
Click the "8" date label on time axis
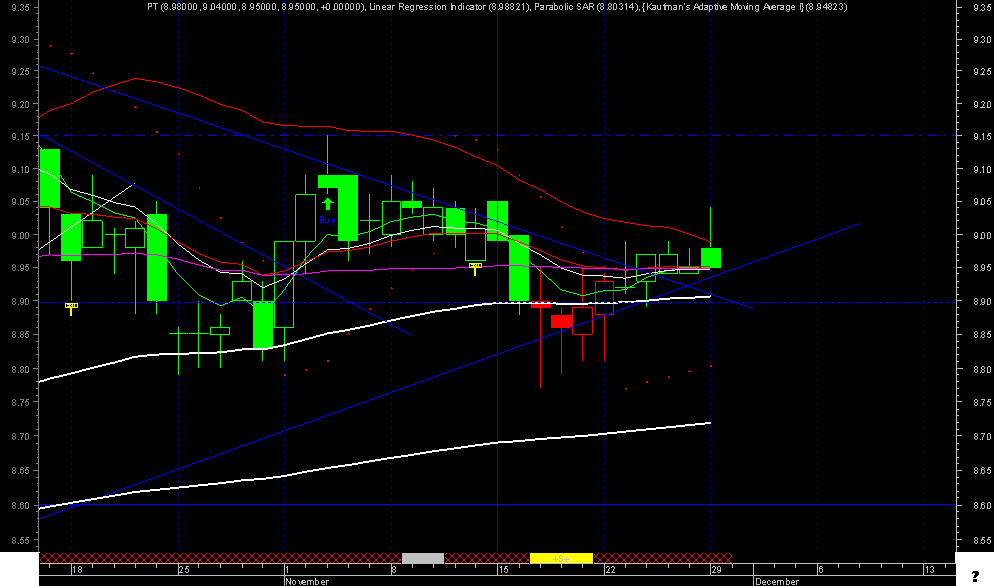394,570
